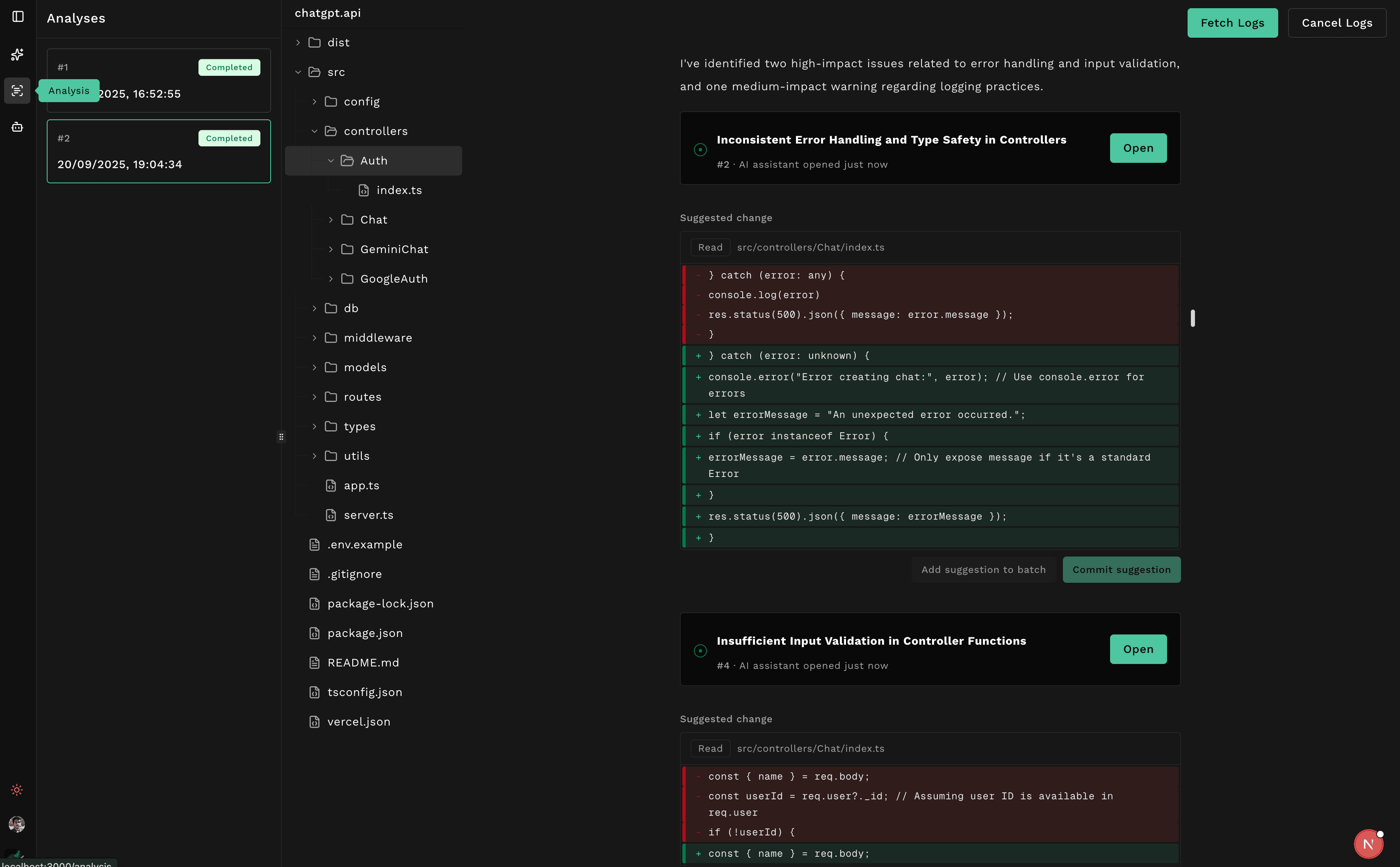The height and width of the screenshot is (867, 1400).
Task: Toggle light theme sun icon
Action: [17, 789]
